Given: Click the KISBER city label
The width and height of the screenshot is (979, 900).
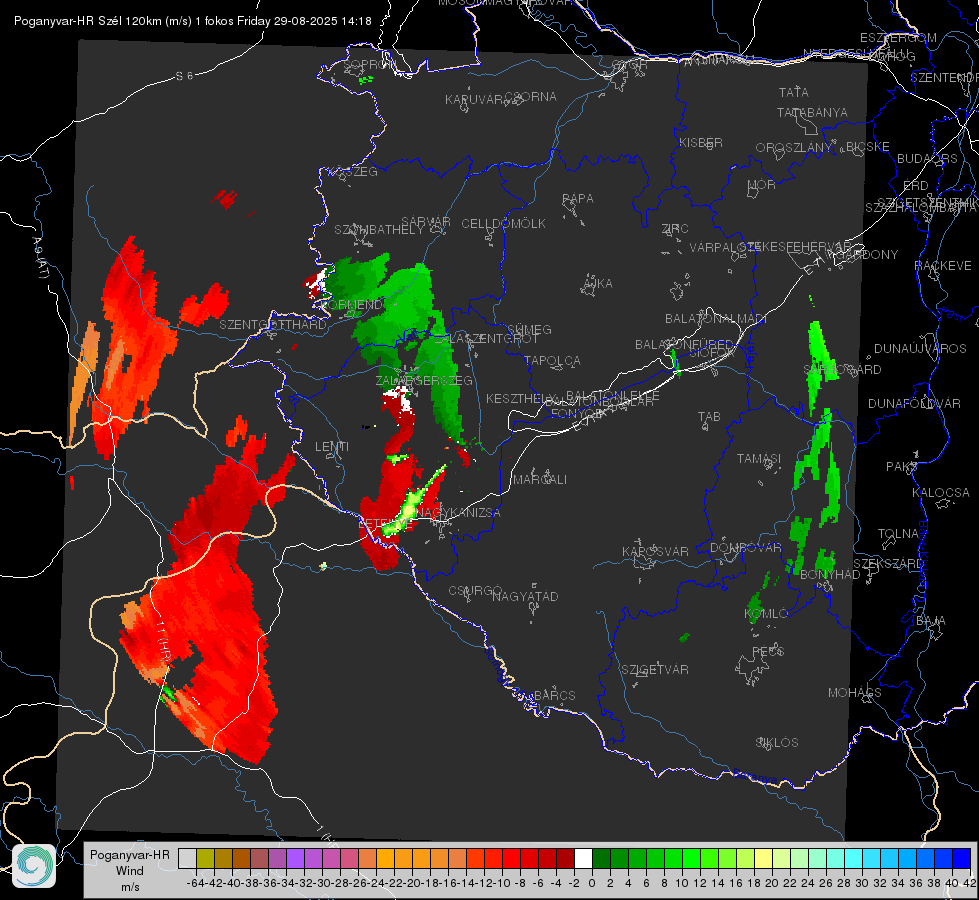Looking at the screenshot, I should coord(701,142).
